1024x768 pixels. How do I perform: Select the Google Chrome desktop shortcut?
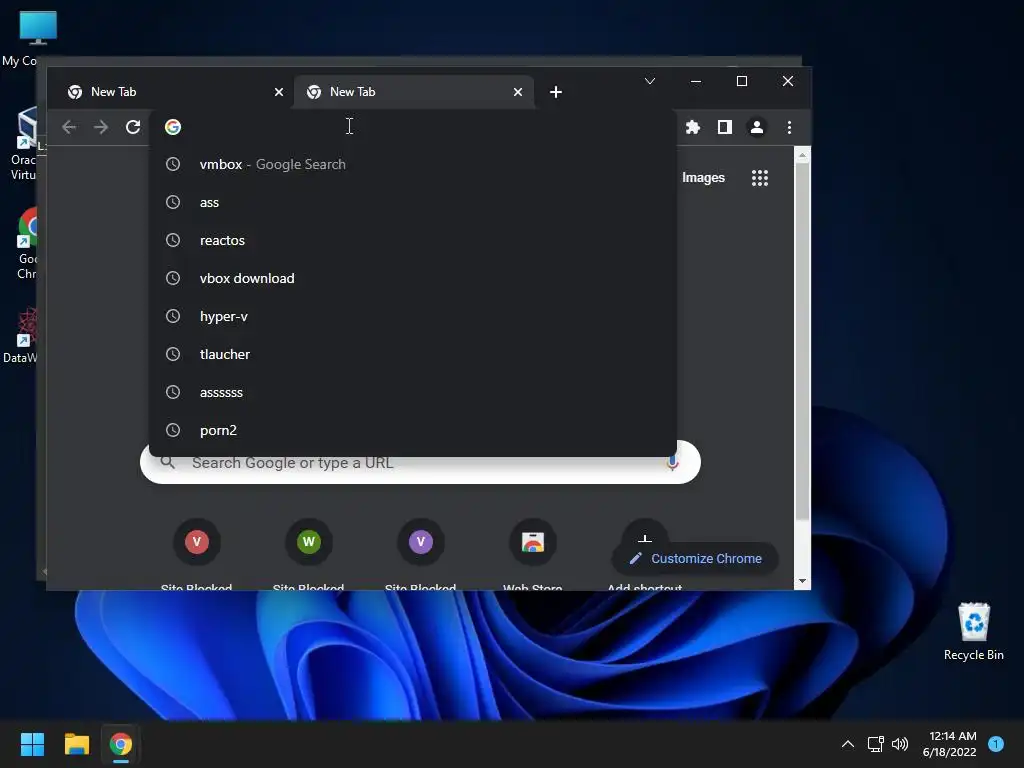click(27, 243)
